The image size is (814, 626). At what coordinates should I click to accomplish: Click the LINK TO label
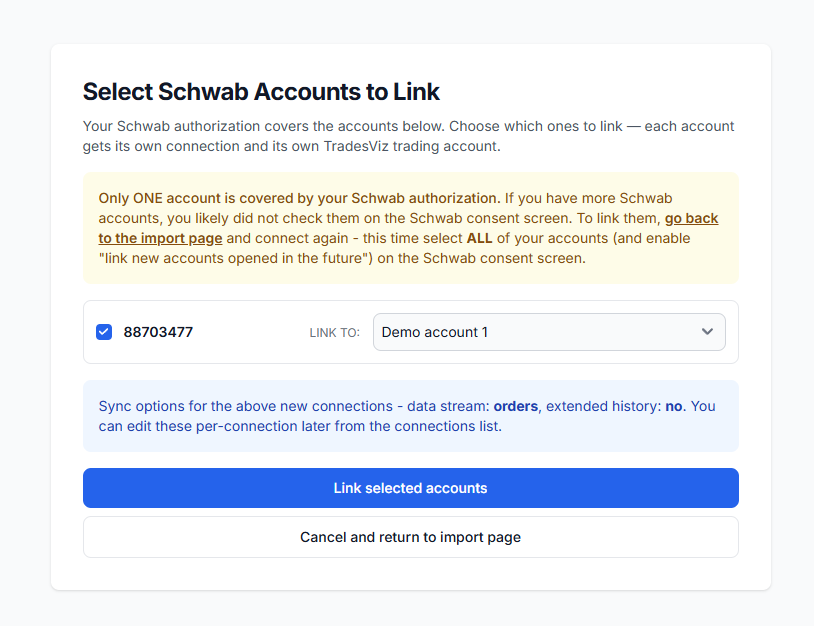(335, 333)
